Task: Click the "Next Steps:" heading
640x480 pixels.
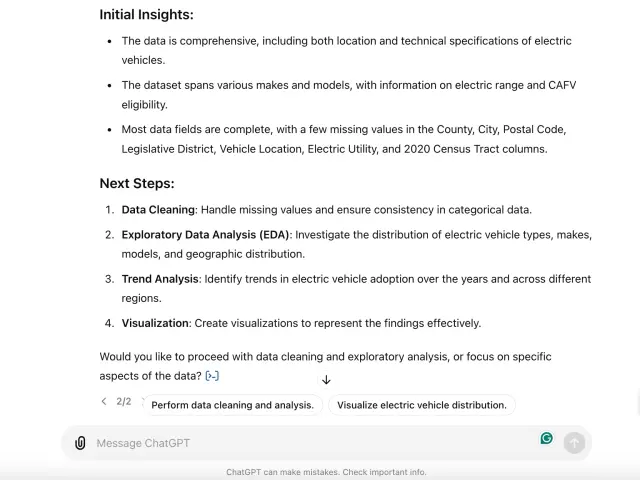Action: coord(137,183)
